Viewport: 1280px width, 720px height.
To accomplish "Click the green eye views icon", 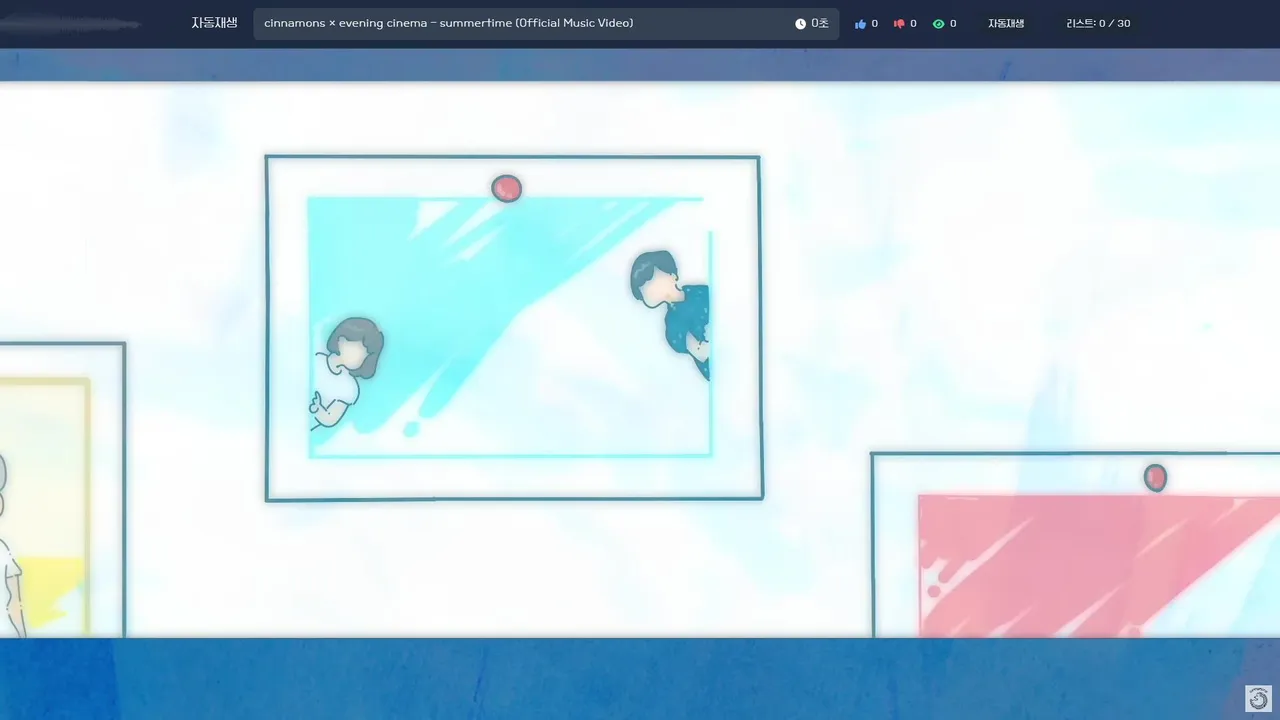I will tap(938, 24).
